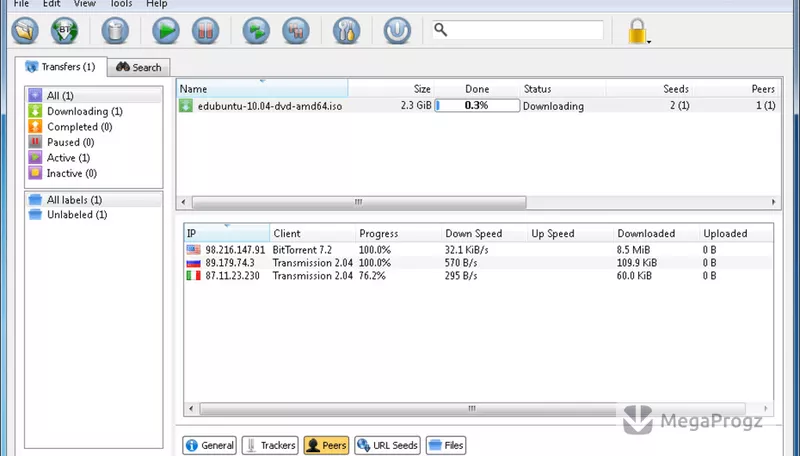Click BitTorrent 7.2 client cell
The width and height of the screenshot is (800, 456).
click(302, 250)
